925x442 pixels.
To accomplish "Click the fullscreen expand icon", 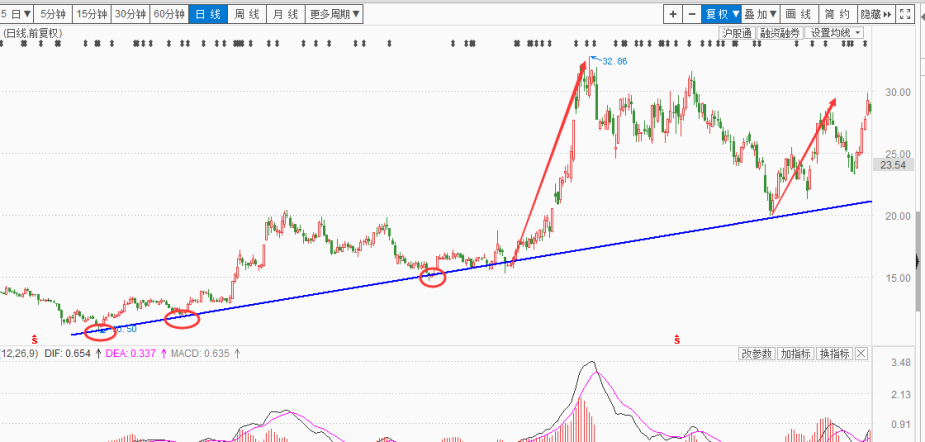I will (x=904, y=14).
